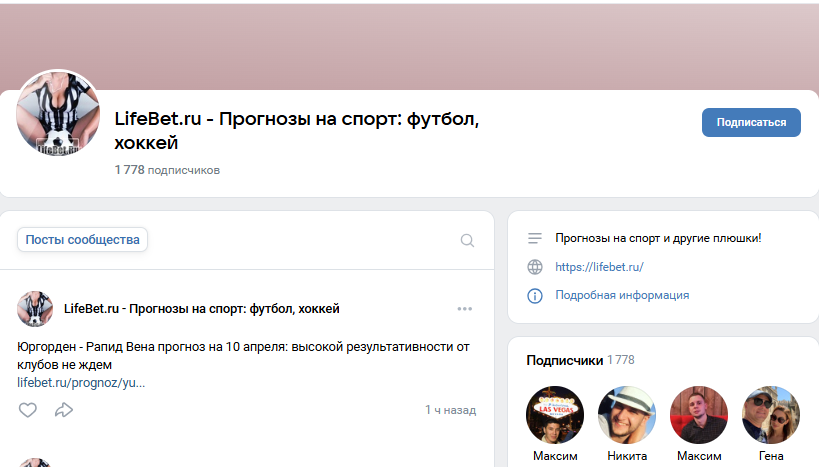Open the https://lifebet.ru/ website link
819x467 pixels.
click(x=599, y=267)
